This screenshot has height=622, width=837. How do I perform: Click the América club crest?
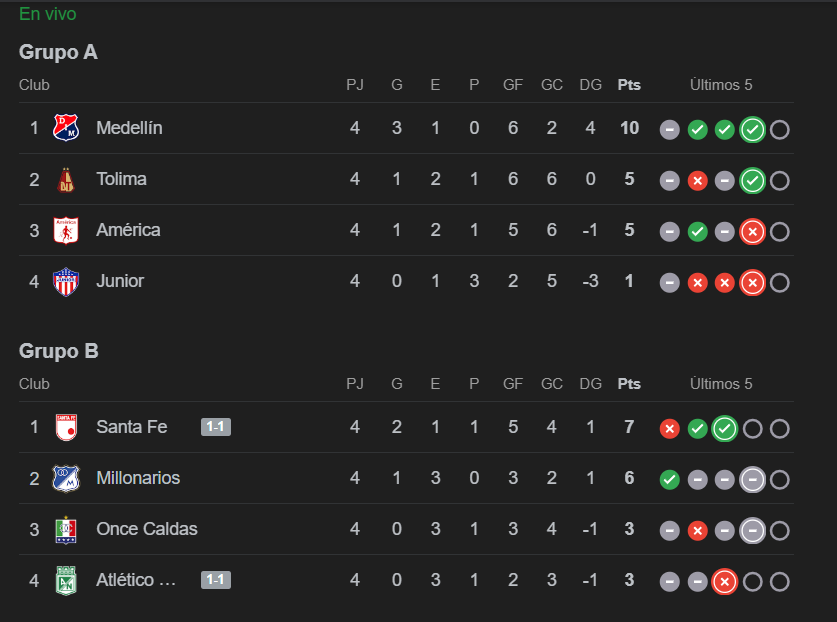(x=66, y=230)
